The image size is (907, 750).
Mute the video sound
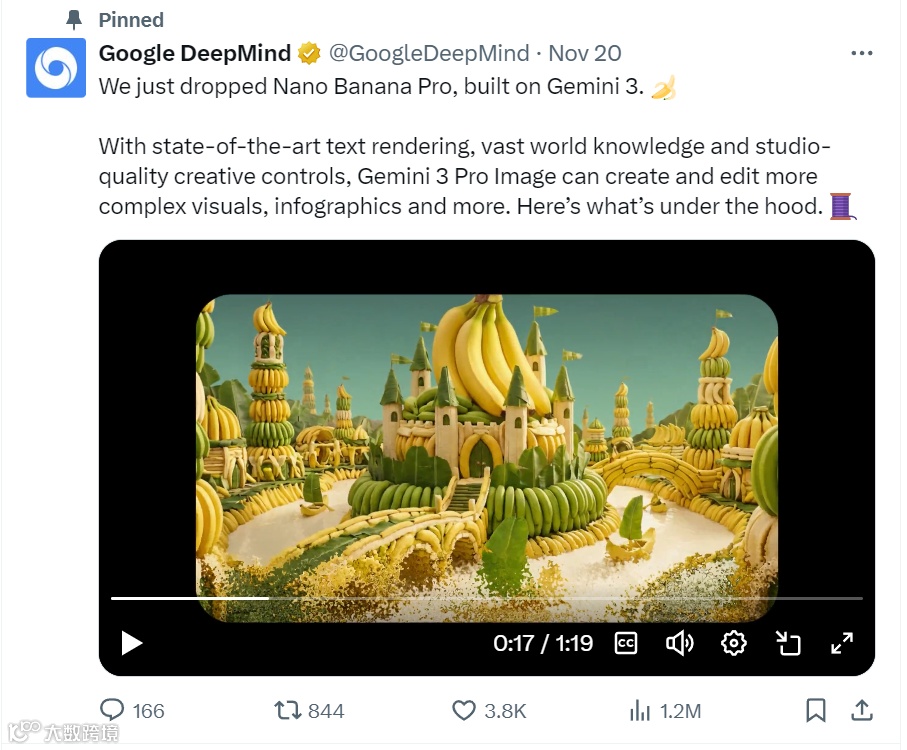pyautogui.click(x=680, y=643)
